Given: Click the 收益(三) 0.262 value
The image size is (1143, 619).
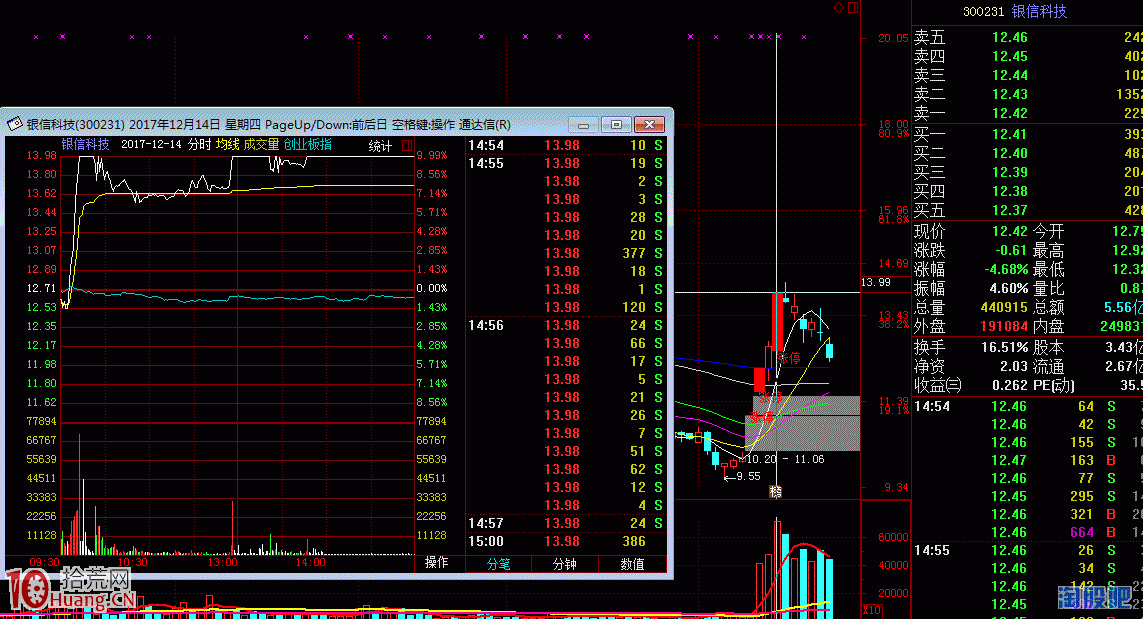Looking at the screenshot, I should (1010, 385).
